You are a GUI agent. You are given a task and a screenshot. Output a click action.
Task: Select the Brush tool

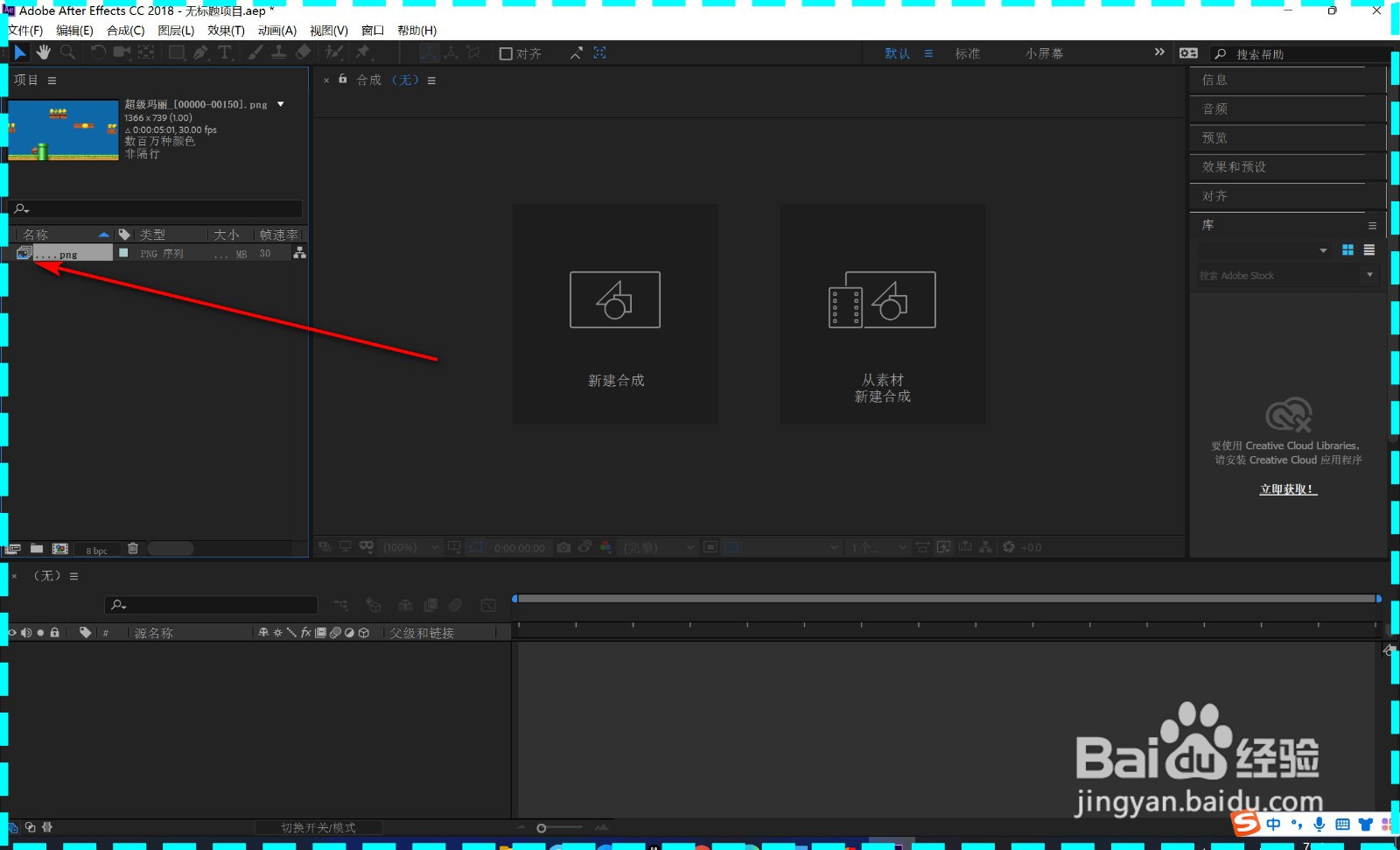click(255, 53)
